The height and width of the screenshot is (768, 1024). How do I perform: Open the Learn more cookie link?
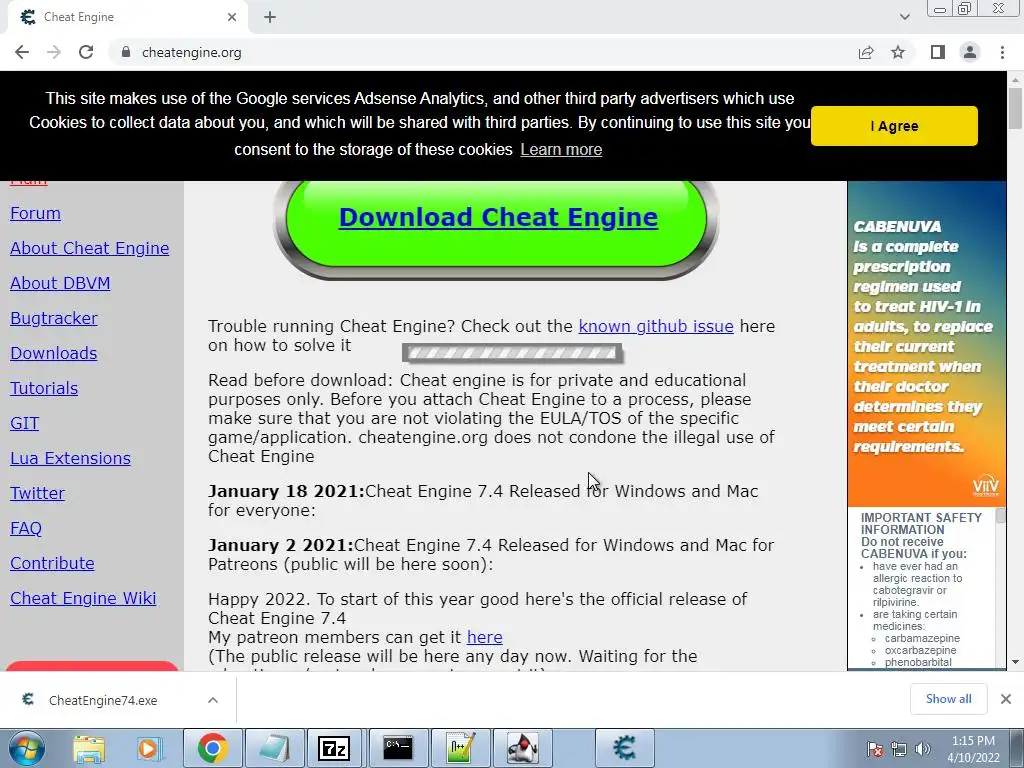[x=561, y=150]
